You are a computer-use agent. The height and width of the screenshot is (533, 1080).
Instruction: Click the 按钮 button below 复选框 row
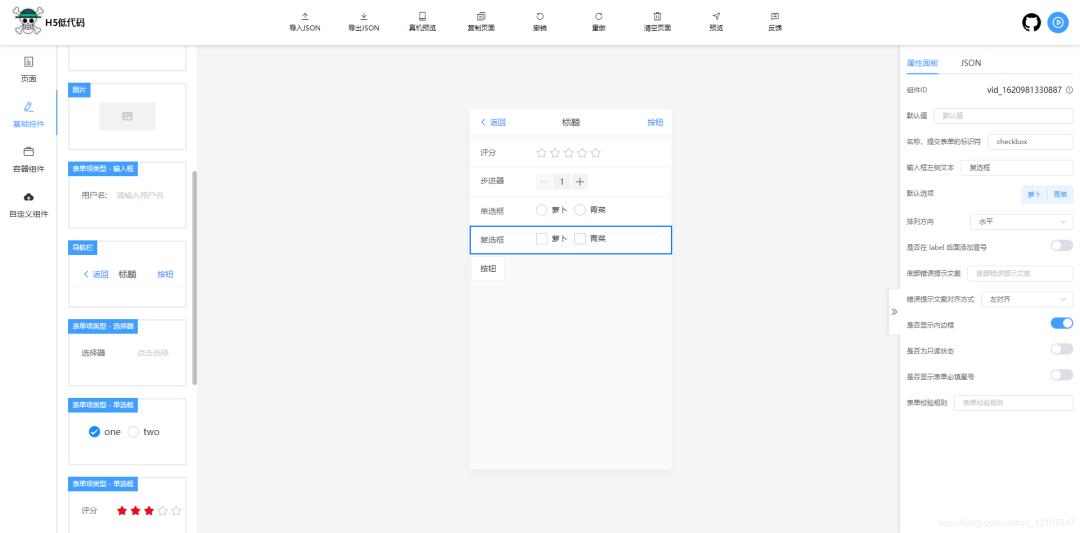tap(488, 269)
